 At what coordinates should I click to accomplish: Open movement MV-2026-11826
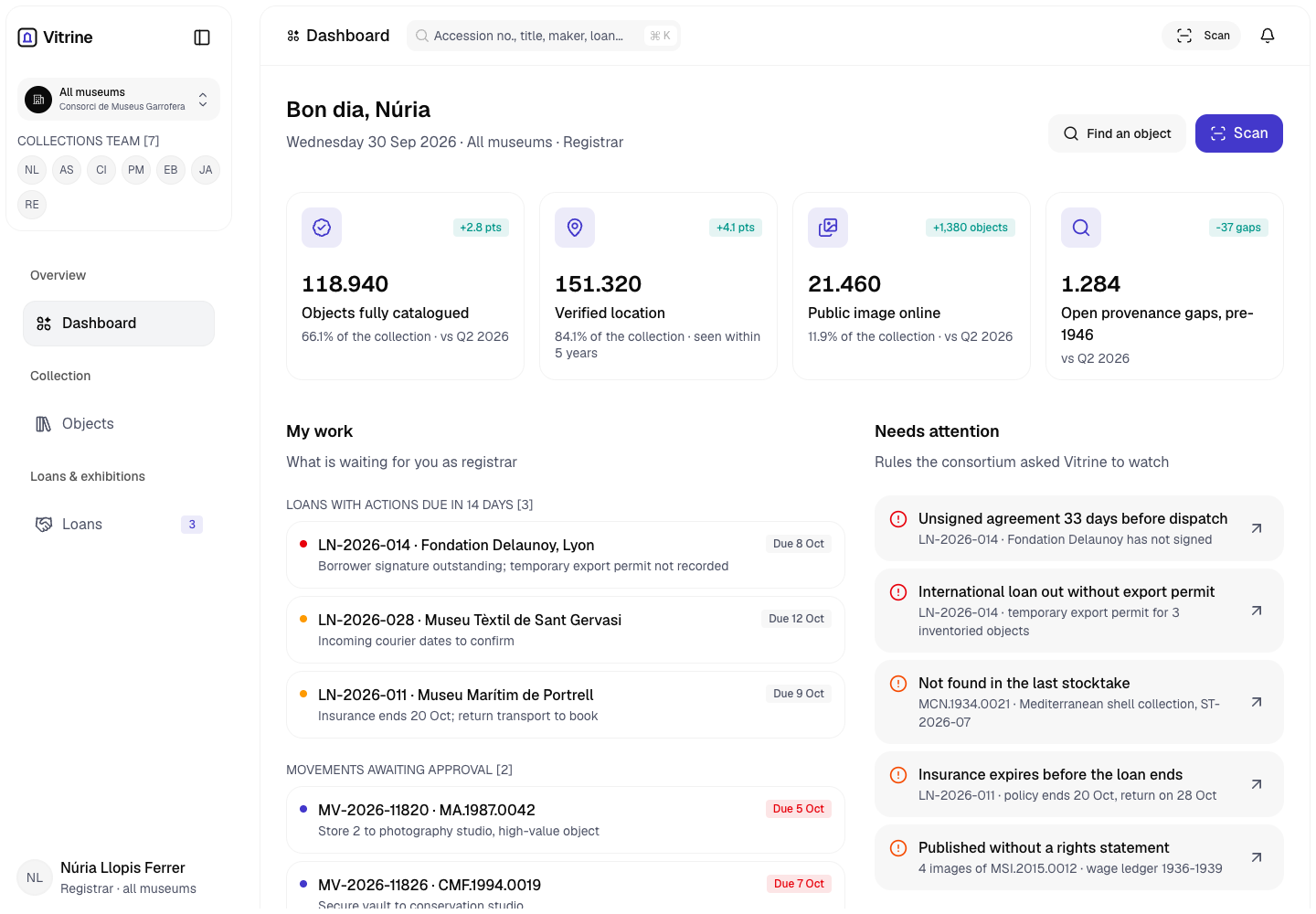click(566, 887)
